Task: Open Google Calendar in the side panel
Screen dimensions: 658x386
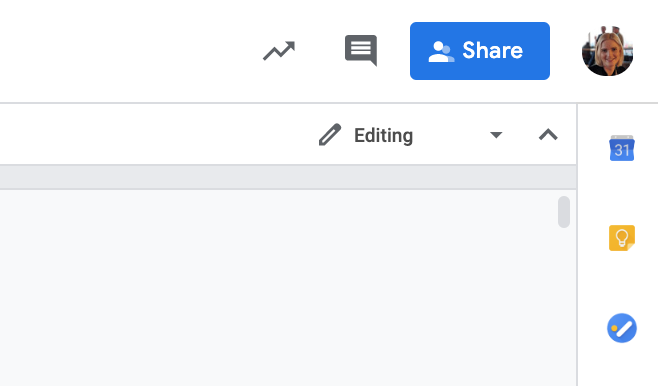Action: coord(621,148)
